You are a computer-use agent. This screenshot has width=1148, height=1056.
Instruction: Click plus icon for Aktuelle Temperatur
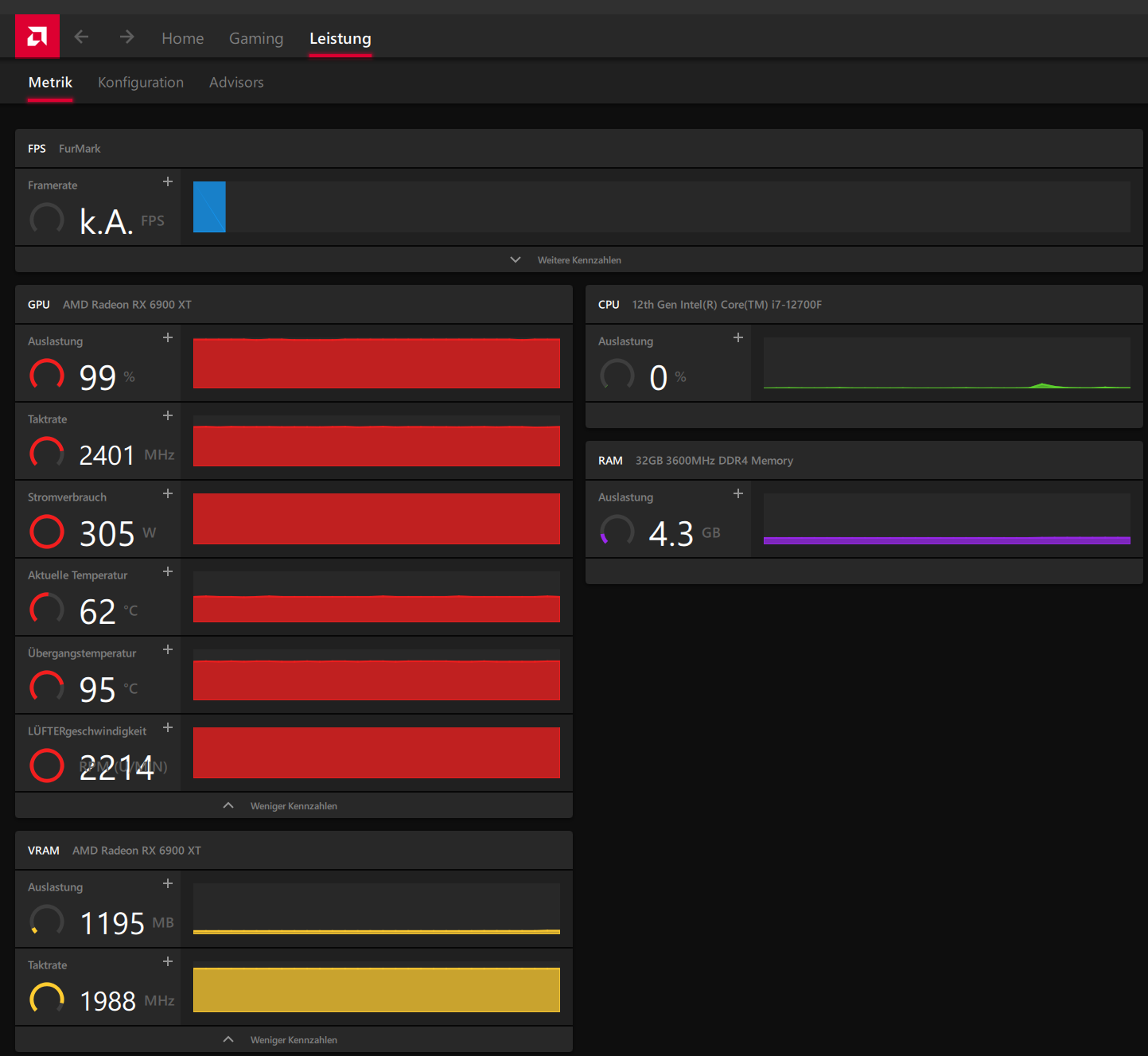168,571
